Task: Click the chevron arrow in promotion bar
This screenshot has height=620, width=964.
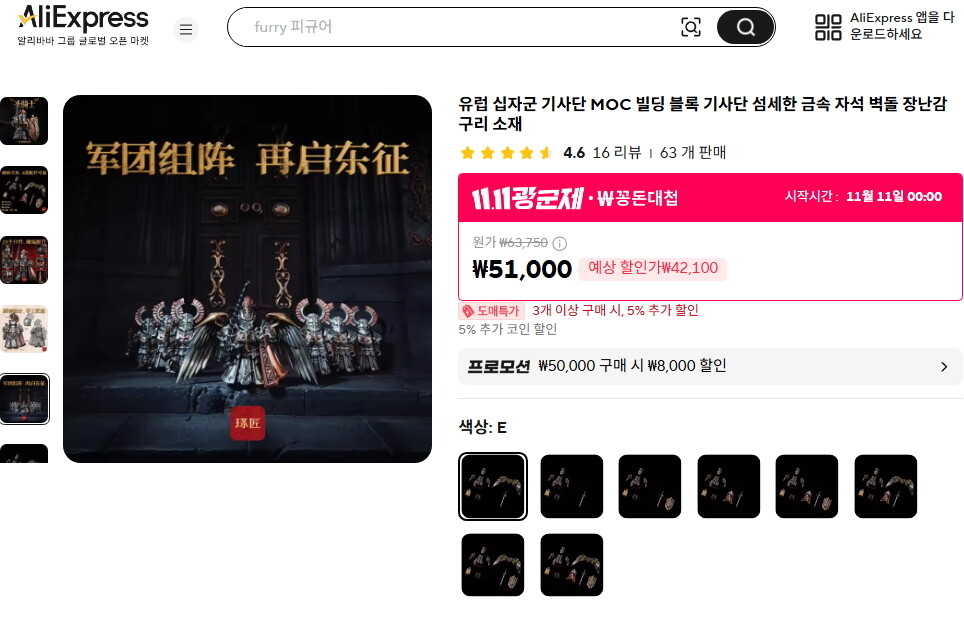Action: [944, 367]
